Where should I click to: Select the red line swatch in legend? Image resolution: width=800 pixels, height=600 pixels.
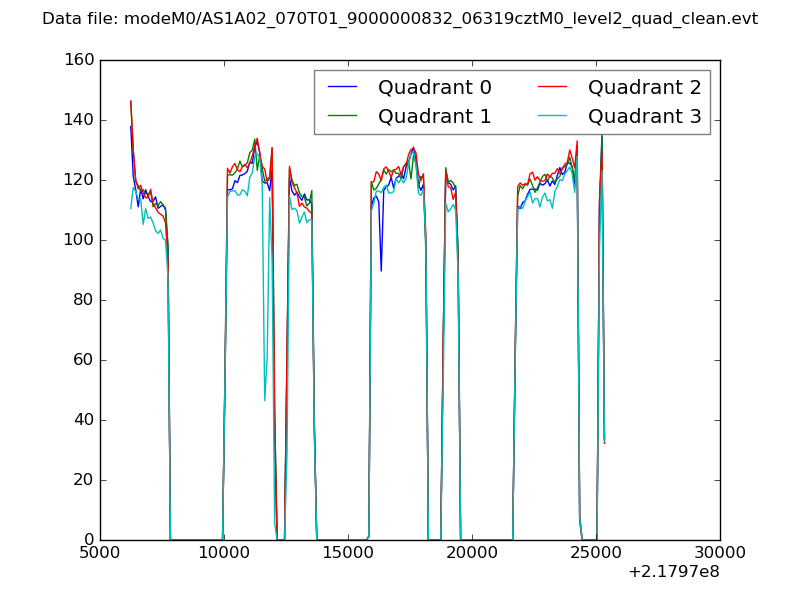click(x=552, y=87)
